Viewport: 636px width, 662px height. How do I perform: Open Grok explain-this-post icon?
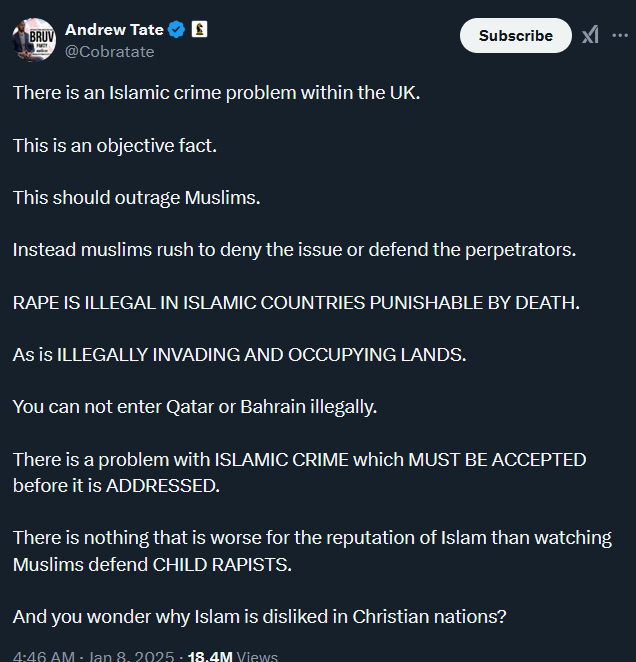point(591,35)
